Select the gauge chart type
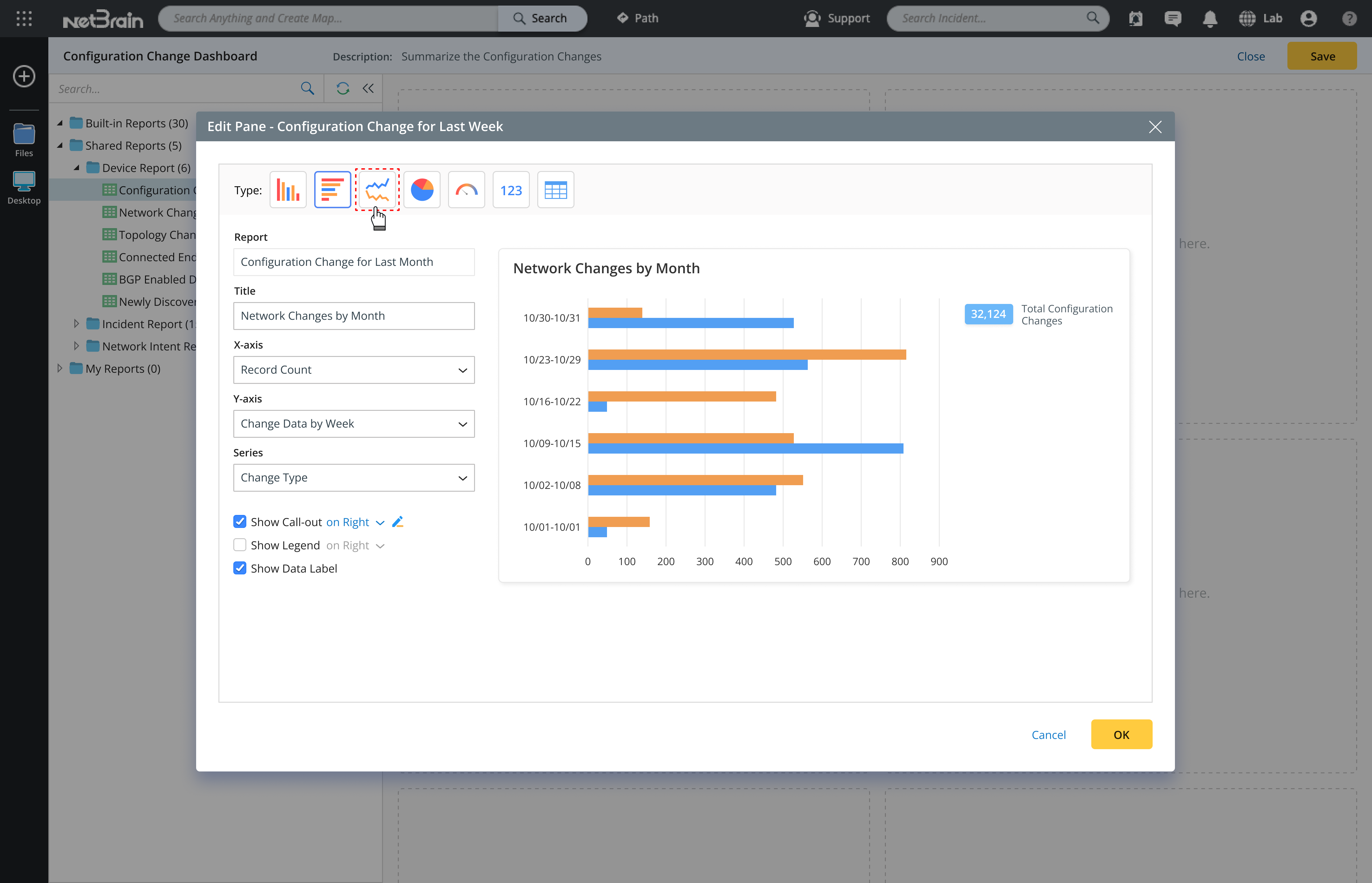The width and height of the screenshot is (1372, 883). pos(466,190)
